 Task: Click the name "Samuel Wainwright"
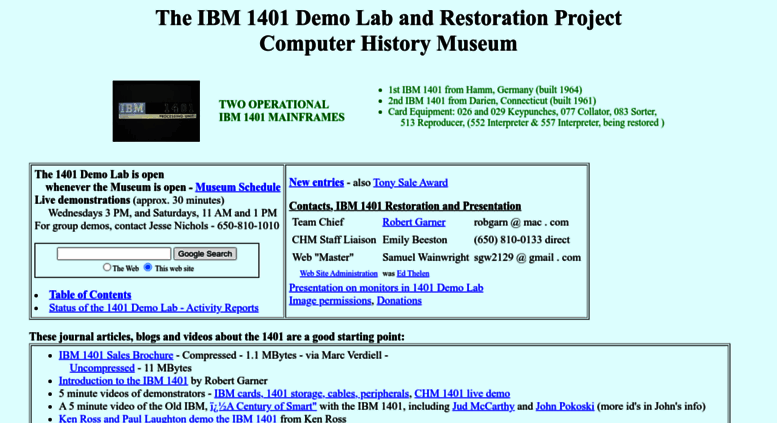coord(426,258)
